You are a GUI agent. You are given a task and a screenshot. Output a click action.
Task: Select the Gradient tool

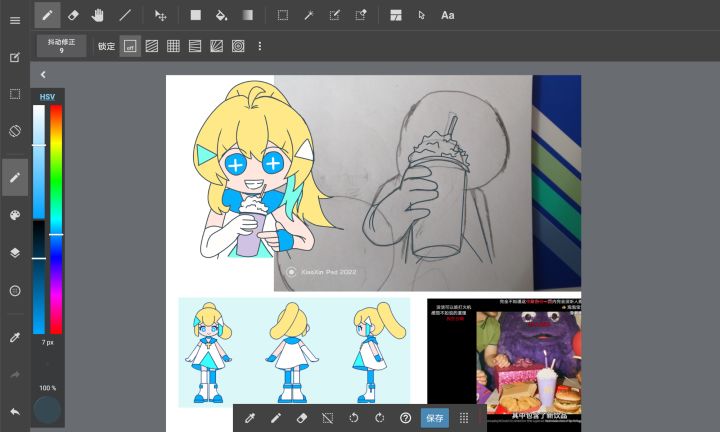click(x=248, y=16)
